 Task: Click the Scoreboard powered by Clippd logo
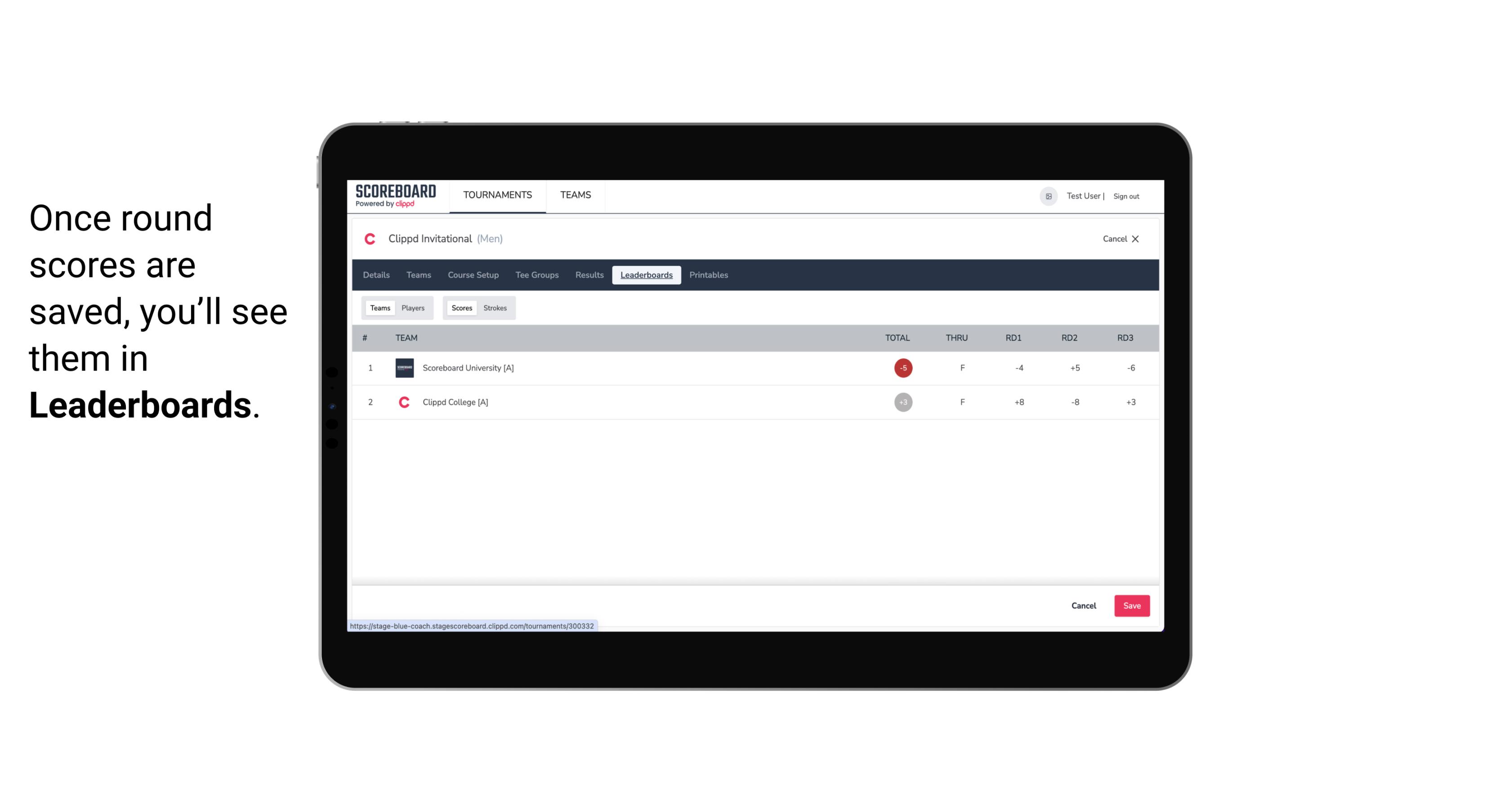(395, 195)
